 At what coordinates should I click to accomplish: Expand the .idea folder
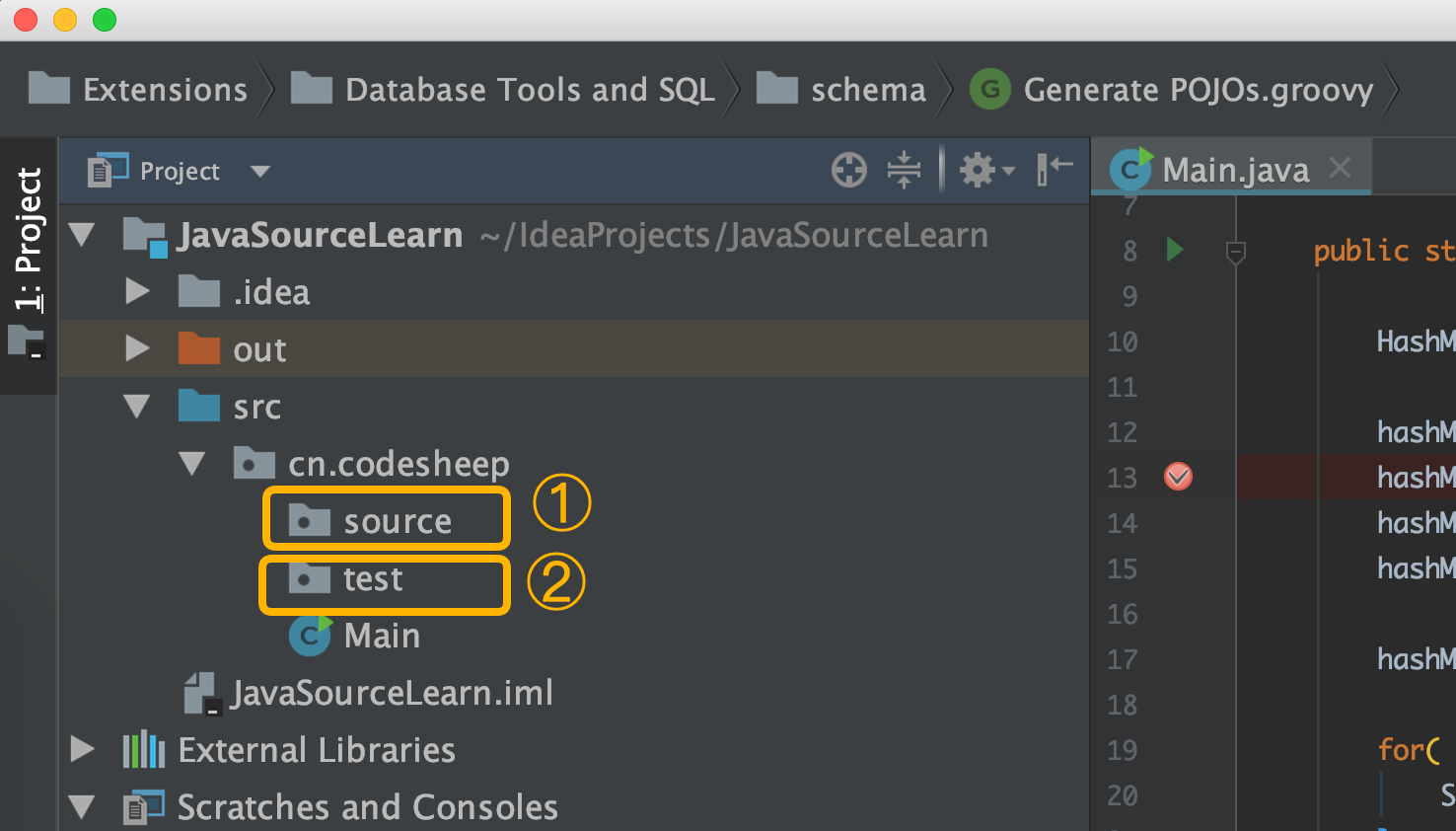pos(137,292)
